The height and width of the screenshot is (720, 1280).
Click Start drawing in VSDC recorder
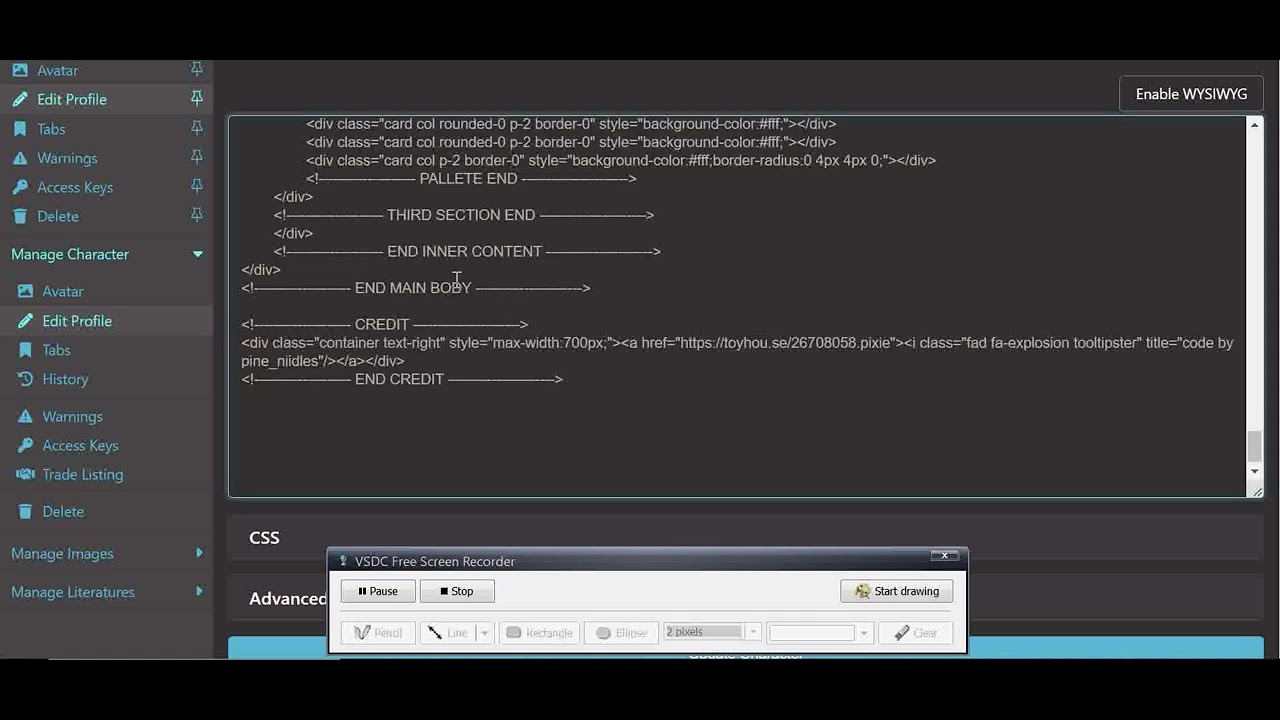point(897,591)
